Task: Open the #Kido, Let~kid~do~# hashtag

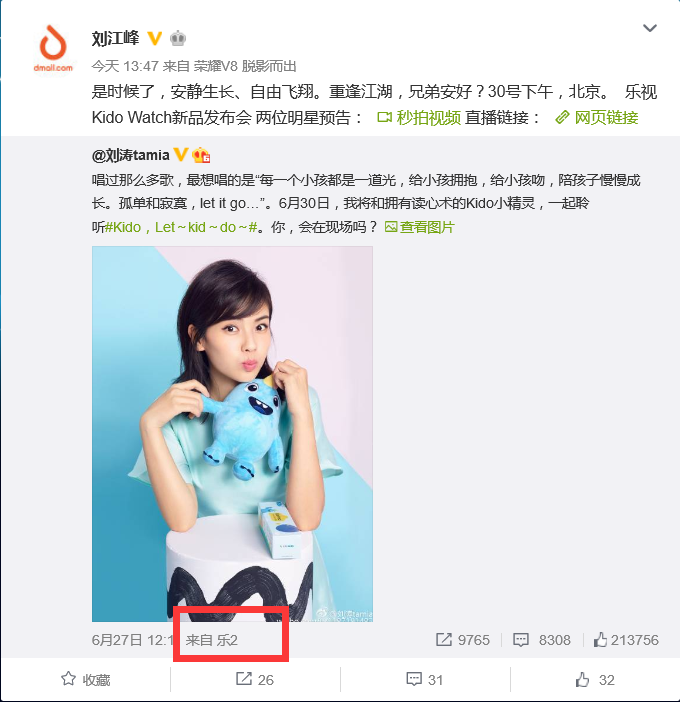Action: [182, 227]
